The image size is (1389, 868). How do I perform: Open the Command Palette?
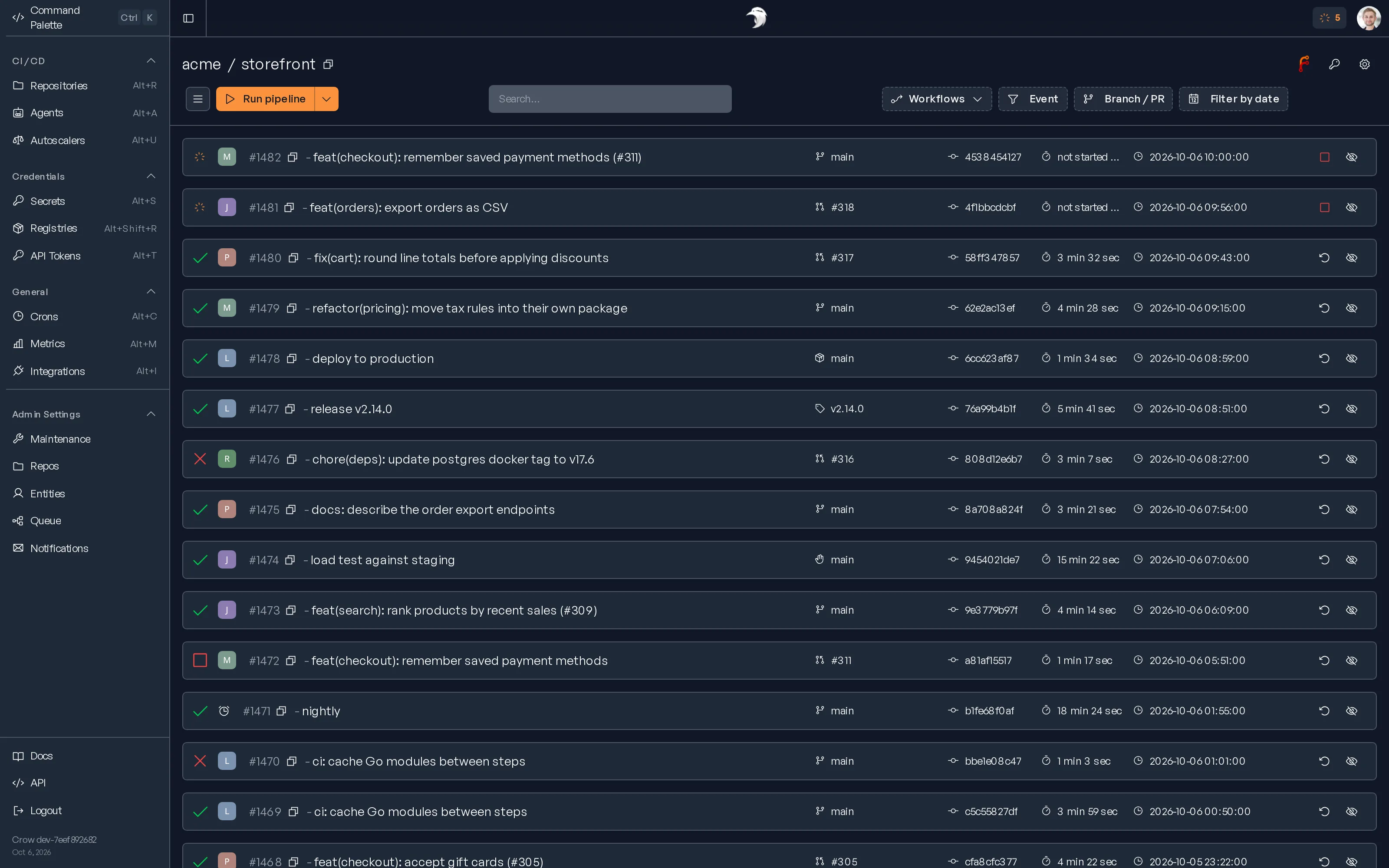tap(84, 18)
